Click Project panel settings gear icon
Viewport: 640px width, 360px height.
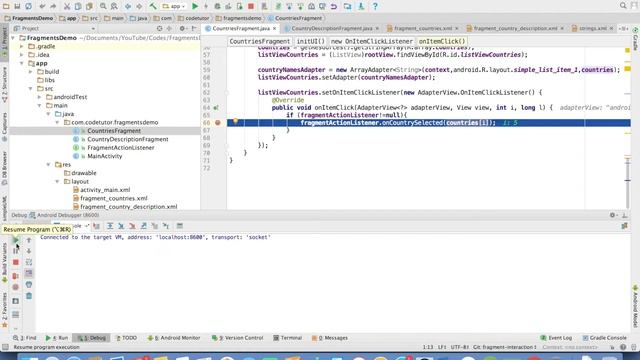(182, 28)
